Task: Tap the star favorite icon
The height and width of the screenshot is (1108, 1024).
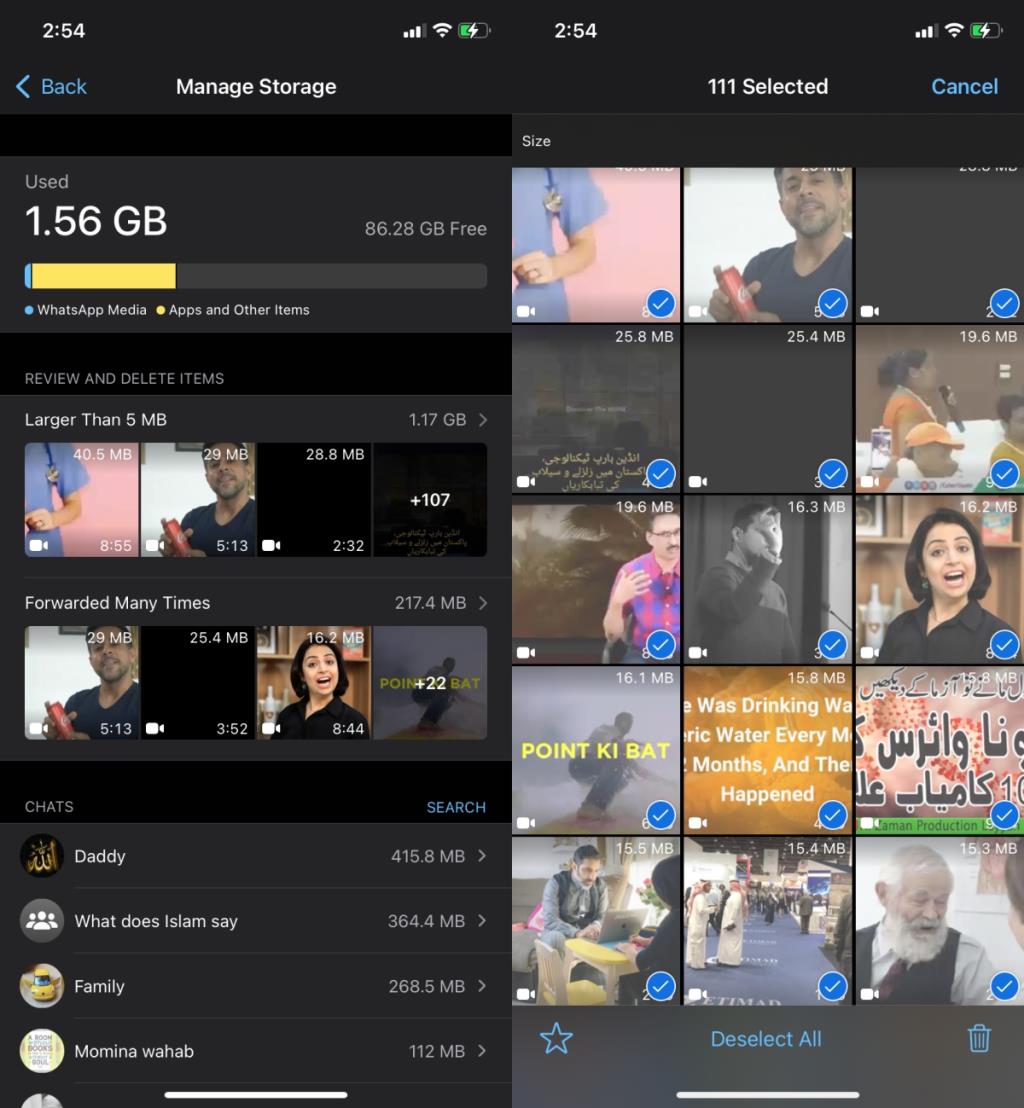Action: 556,1038
